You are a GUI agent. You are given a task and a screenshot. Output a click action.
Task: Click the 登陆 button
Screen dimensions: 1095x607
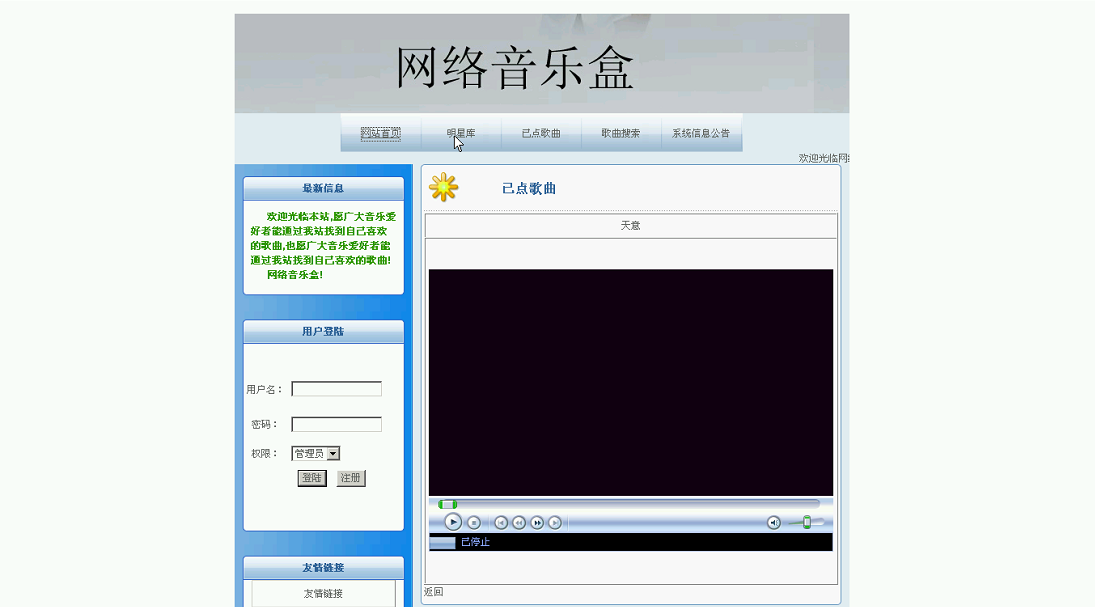click(311, 478)
